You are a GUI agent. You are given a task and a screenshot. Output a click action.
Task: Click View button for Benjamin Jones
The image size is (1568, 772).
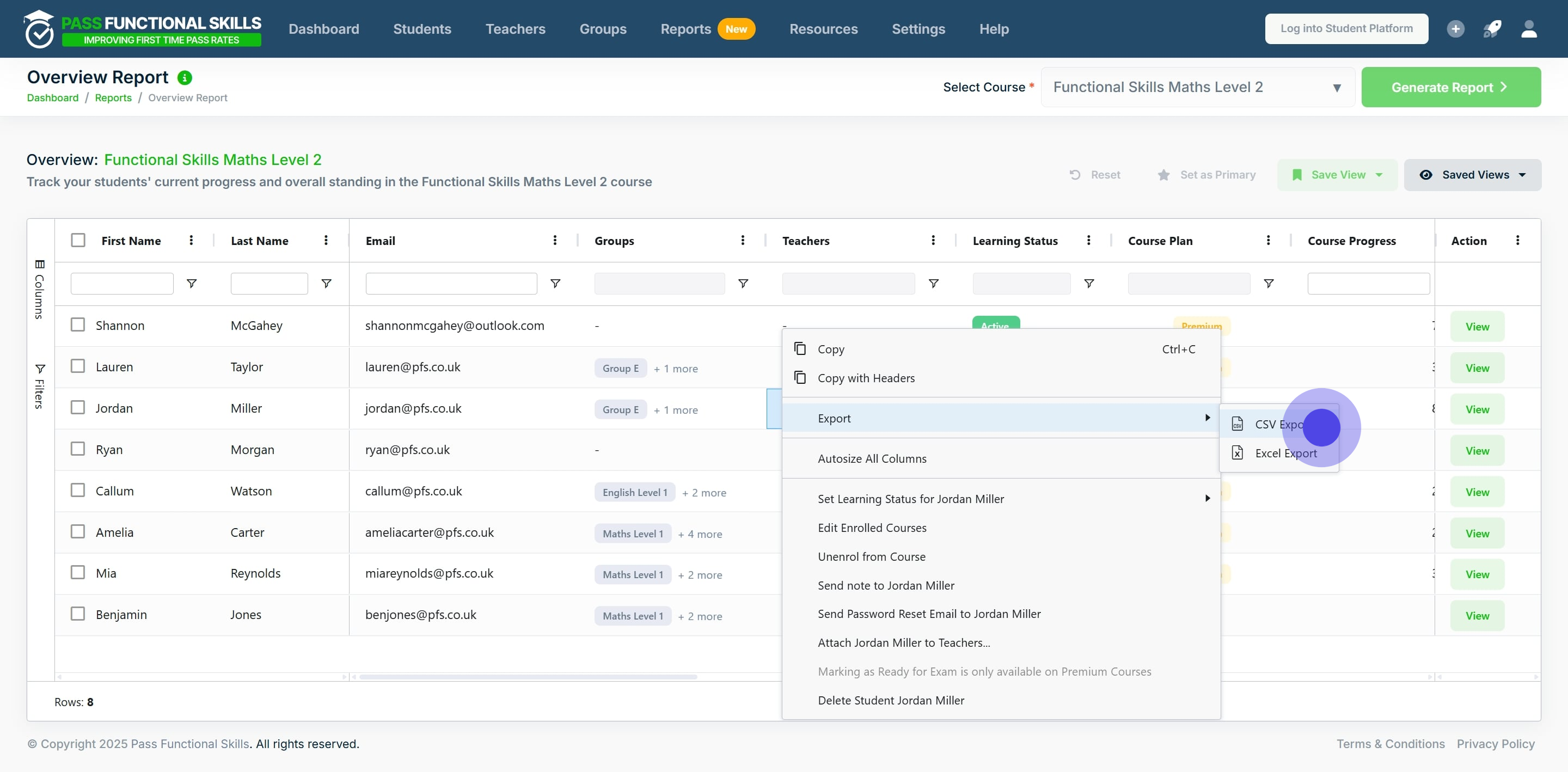tap(1477, 616)
